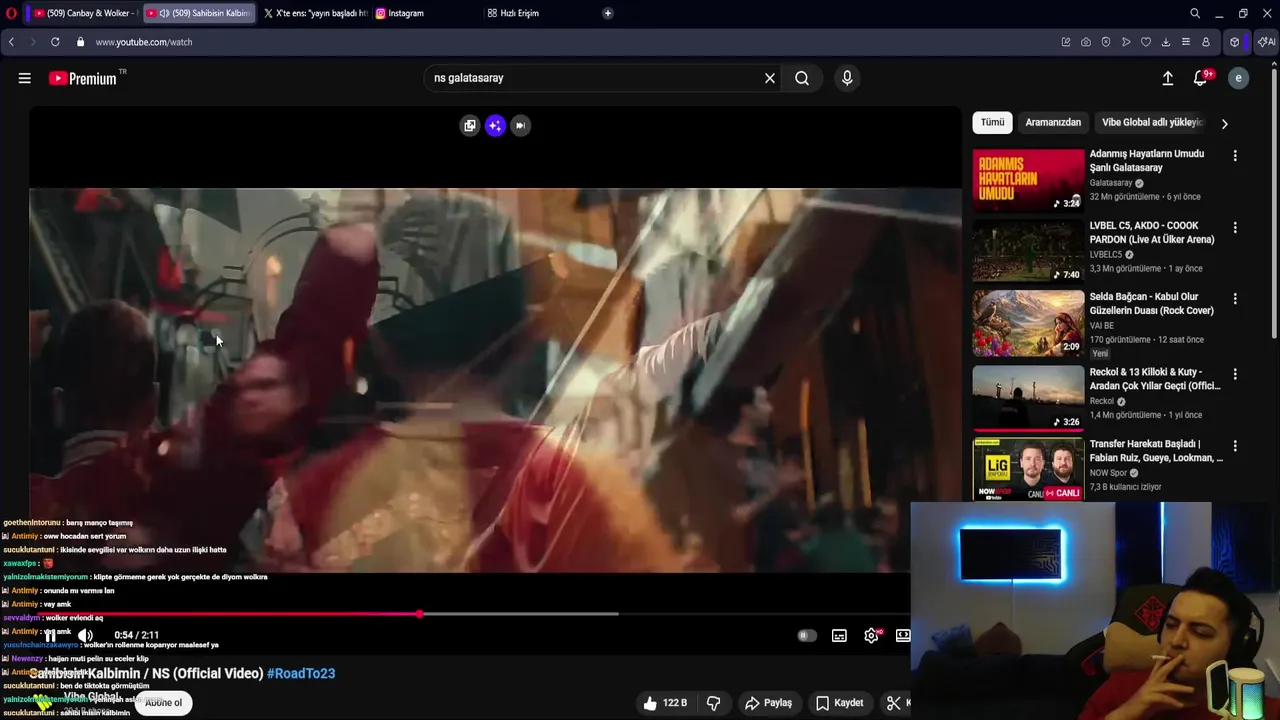Open YouTube notifications bell
This screenshot has height=720, width=1280.
point(1201,78)
